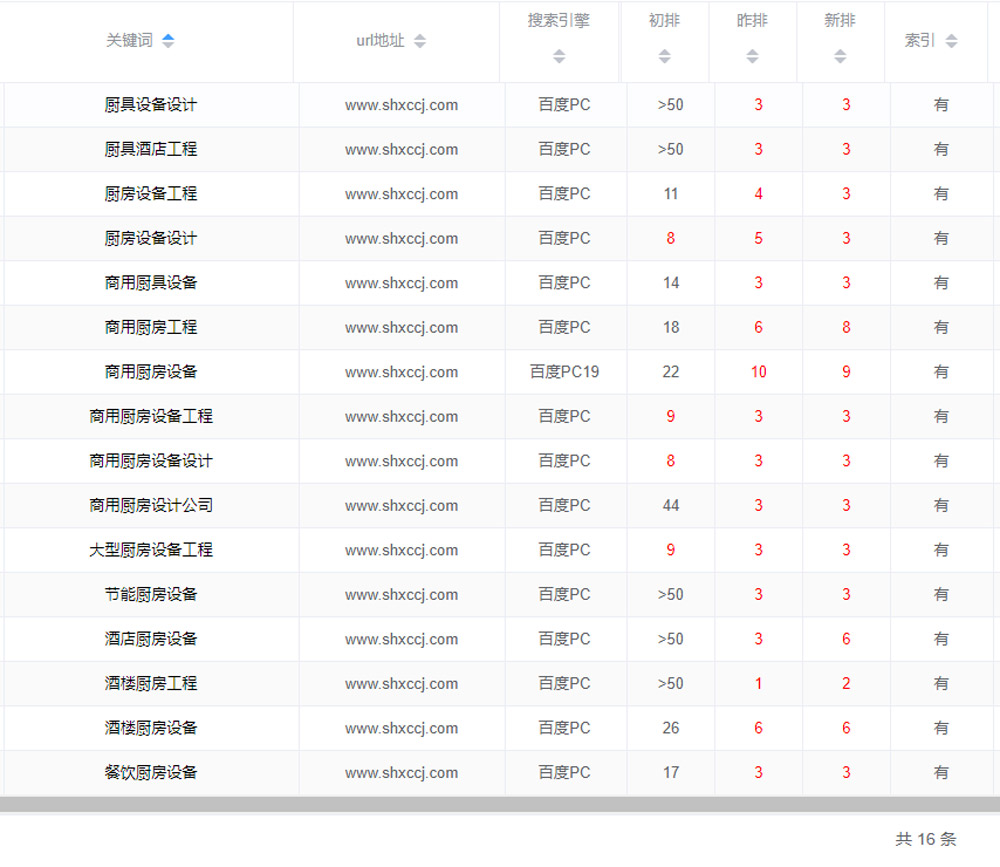The width and height of the screenshot is (1000, 867).
Task: Click the sort arrows beside url地址 header
Action: 420,41
